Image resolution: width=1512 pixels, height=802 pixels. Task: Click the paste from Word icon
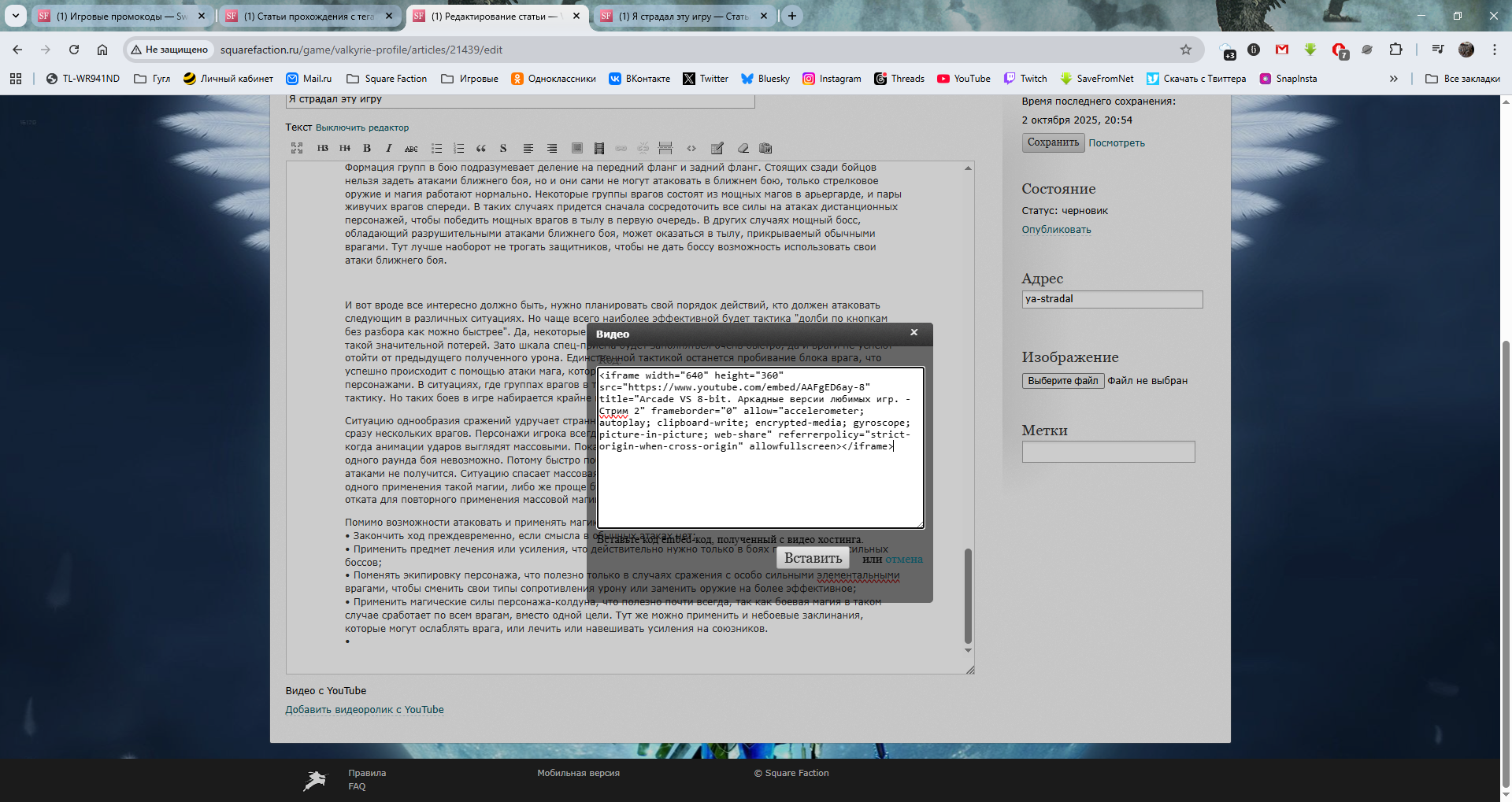(x=765, y=148)
